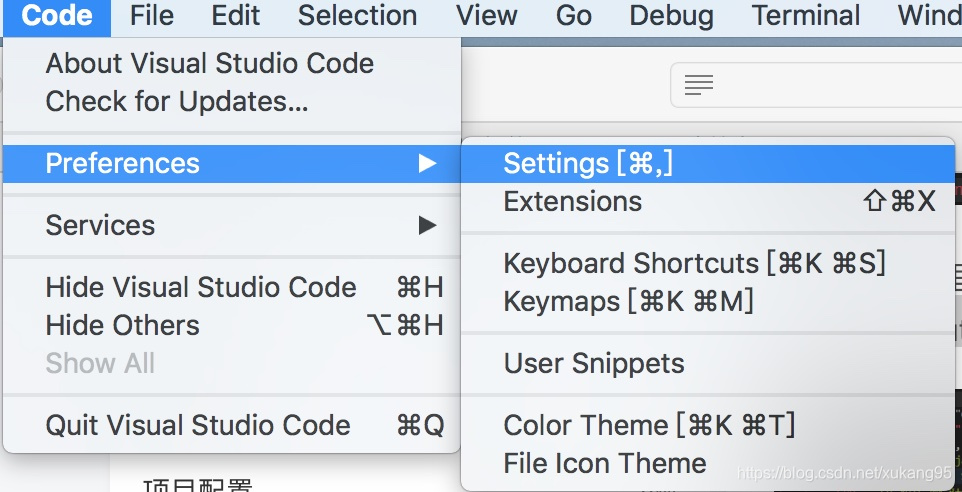
Task: Click the text lines icon in toolbar field
Action: point(699,85)
